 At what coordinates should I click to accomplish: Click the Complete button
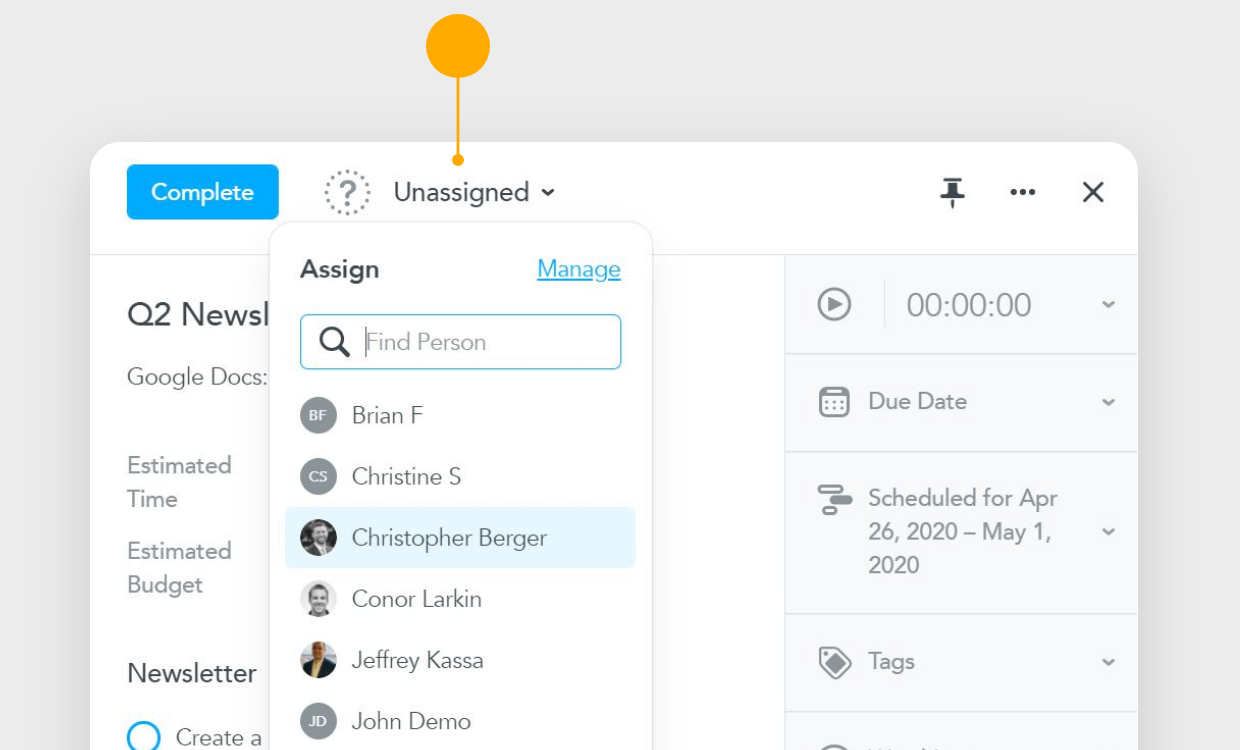(x=202, y=191)
